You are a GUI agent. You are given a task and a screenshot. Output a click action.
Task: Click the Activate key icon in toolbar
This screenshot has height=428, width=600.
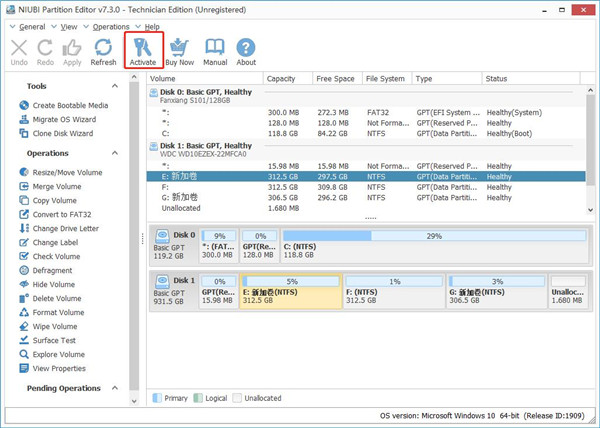click(x=143, y=46)
